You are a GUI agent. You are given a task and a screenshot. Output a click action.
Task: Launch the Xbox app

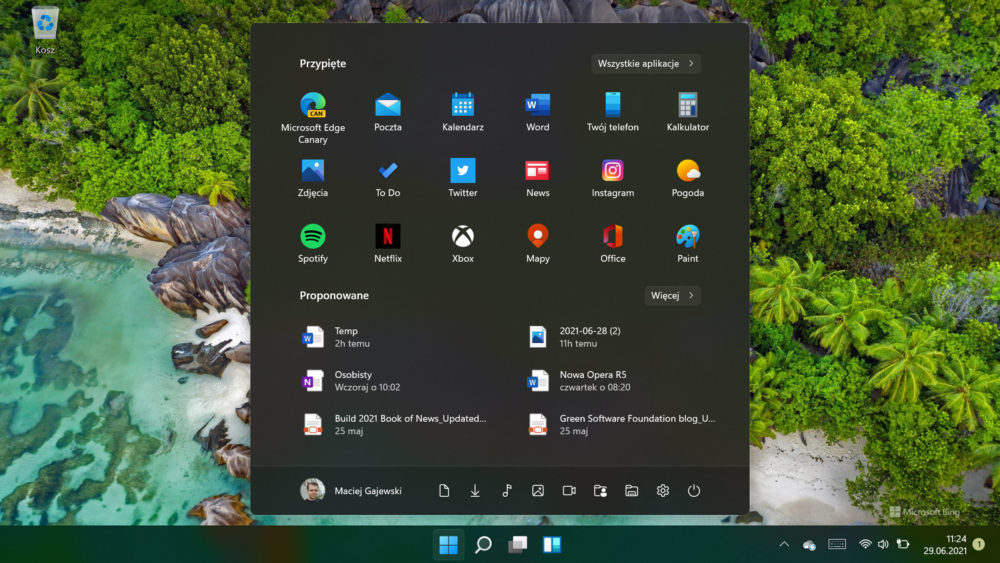pyautogui.click(x=462, y=244)
